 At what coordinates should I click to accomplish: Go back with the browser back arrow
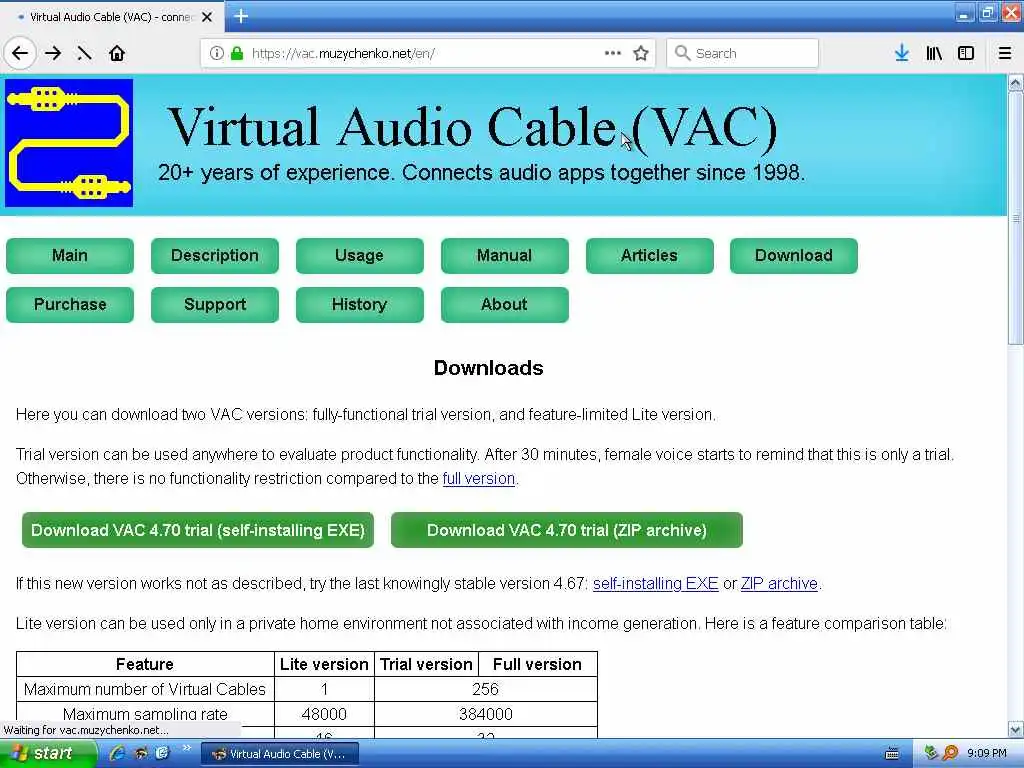coord(20,54)
